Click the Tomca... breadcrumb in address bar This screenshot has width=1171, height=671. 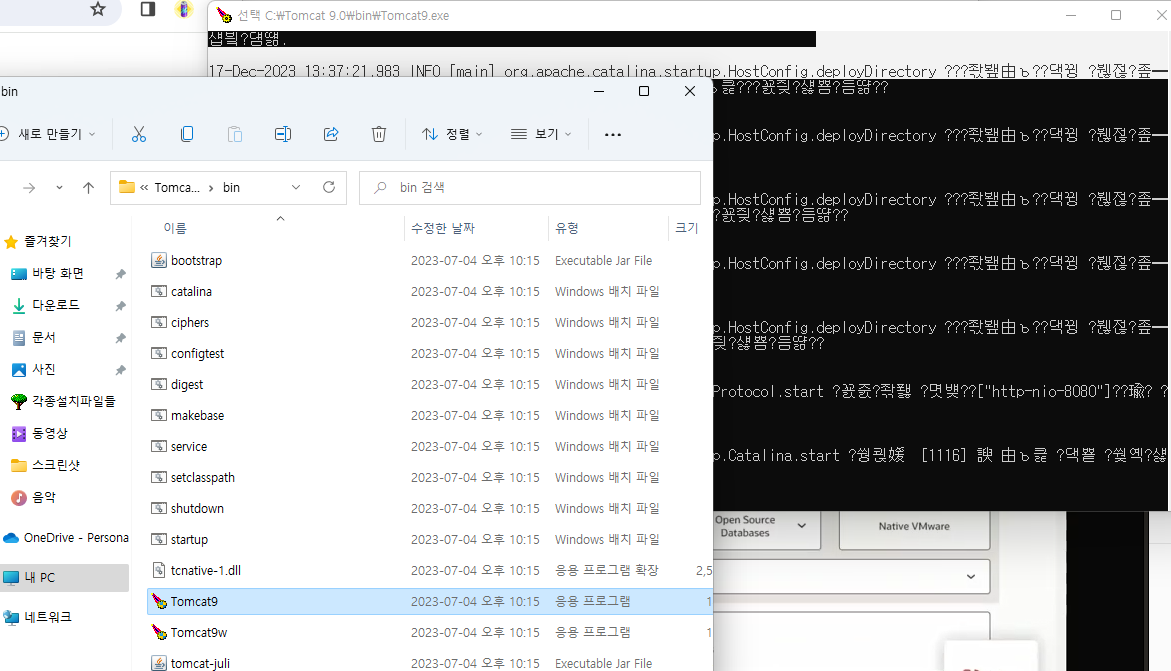click(177, 188)
